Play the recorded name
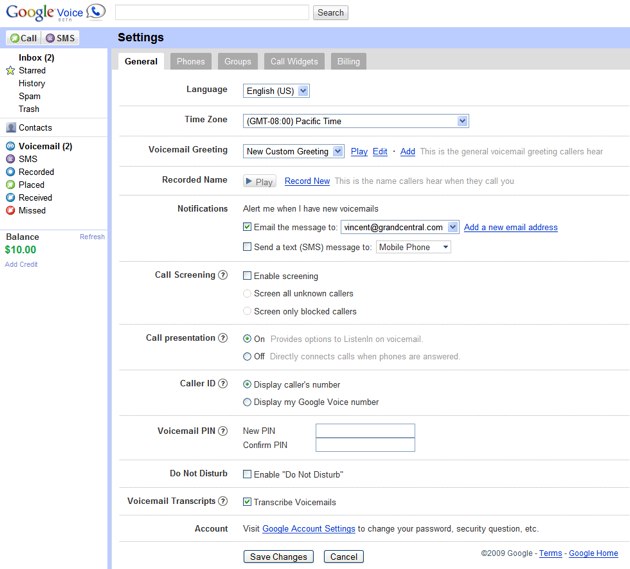 click(x=260, y=182)
